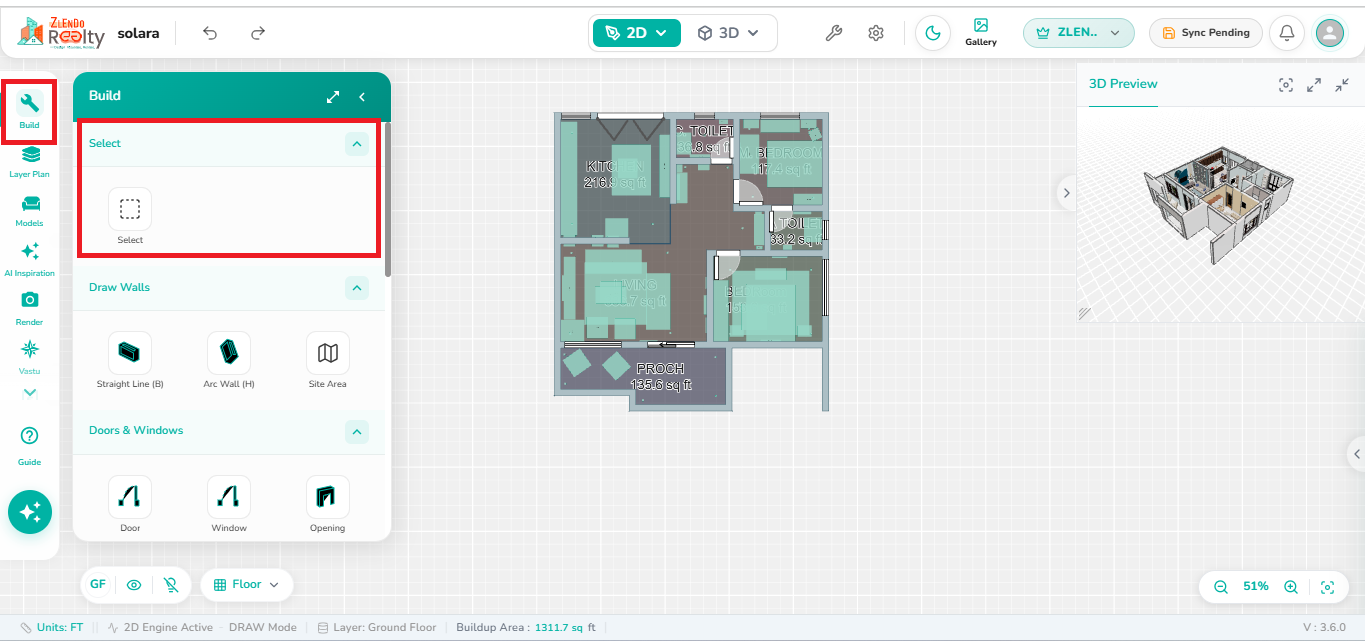Image resolution: width=1365 pixels, height=641 pixels.
Task: Select the 3D Preview tab
Action: coord(1123,84)
